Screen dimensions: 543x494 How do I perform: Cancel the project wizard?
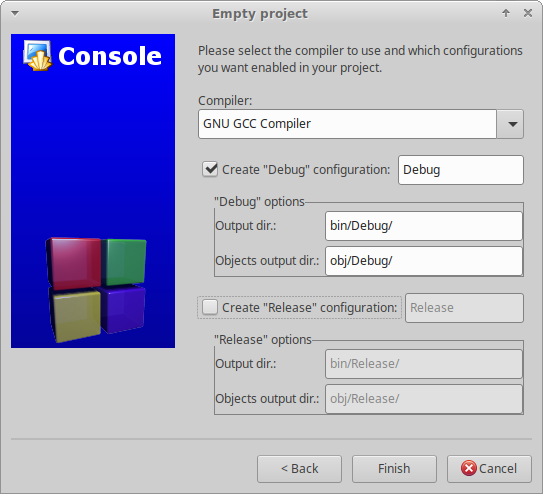pos(489,469)
